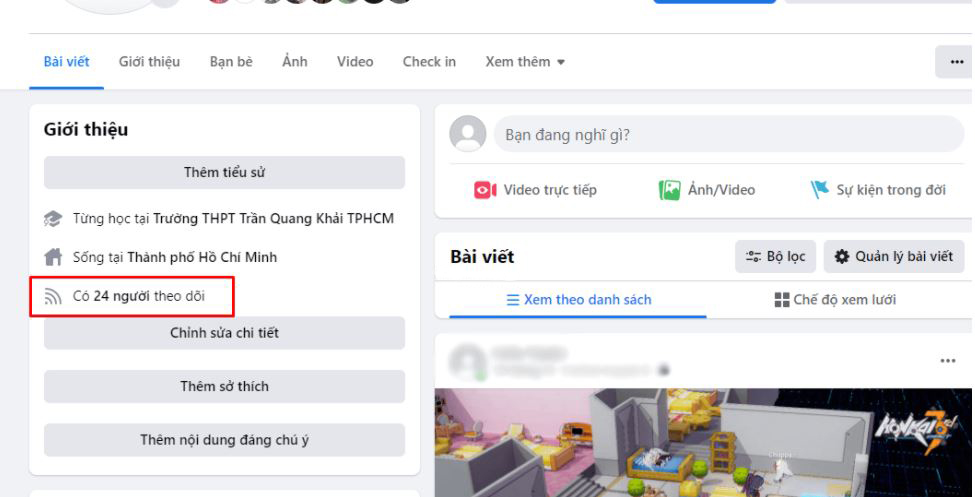Open the Bộ lọc filter options
The height and width of the screenshot is (497, 975).
775,256
